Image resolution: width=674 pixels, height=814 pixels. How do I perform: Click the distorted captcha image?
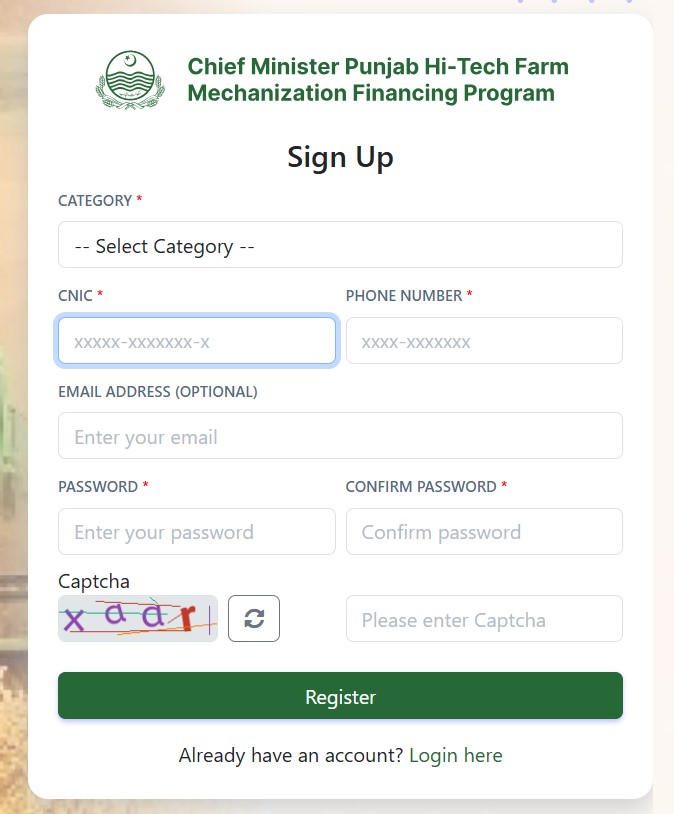click(137, 618)
